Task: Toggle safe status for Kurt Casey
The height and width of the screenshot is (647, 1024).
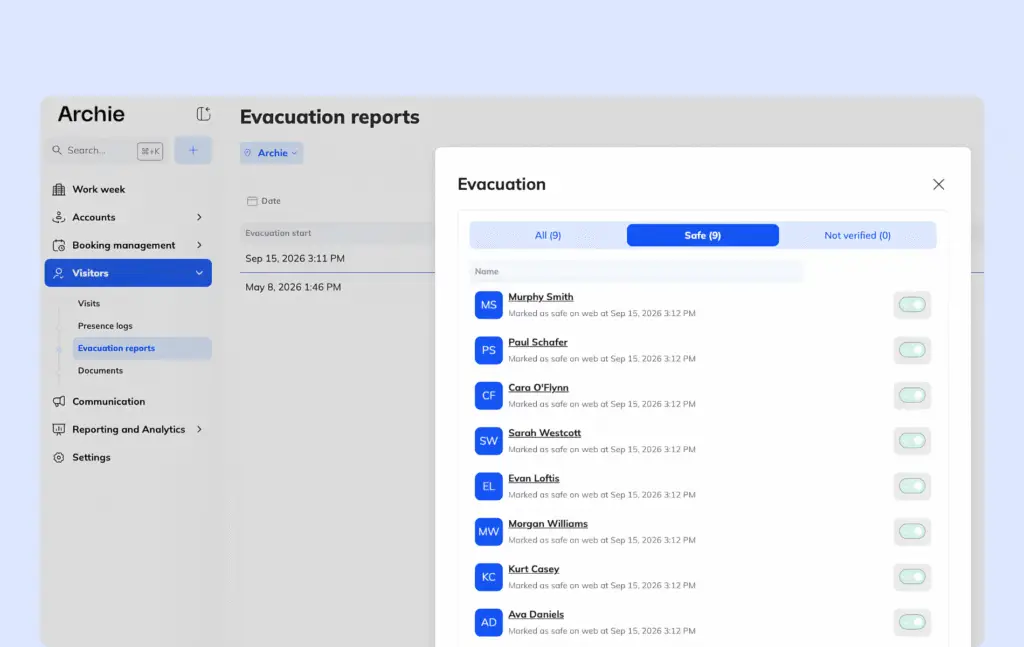Action: tap(912, 576)
